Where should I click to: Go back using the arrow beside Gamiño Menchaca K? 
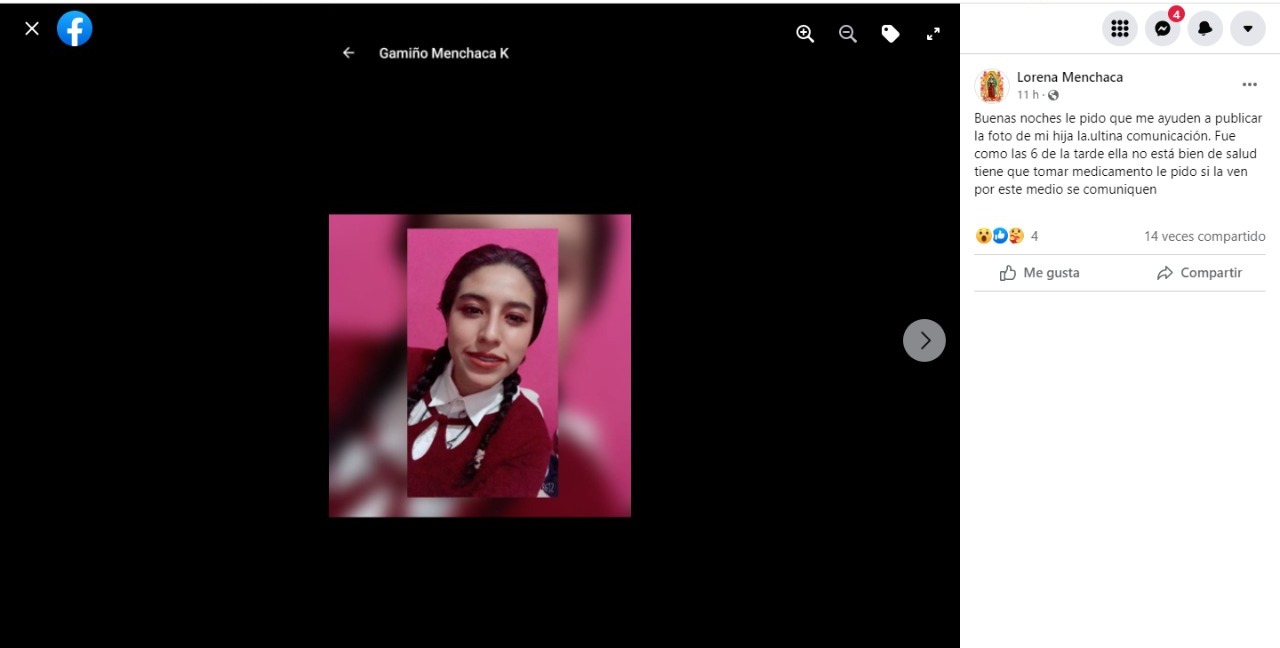tap(348, 53)
